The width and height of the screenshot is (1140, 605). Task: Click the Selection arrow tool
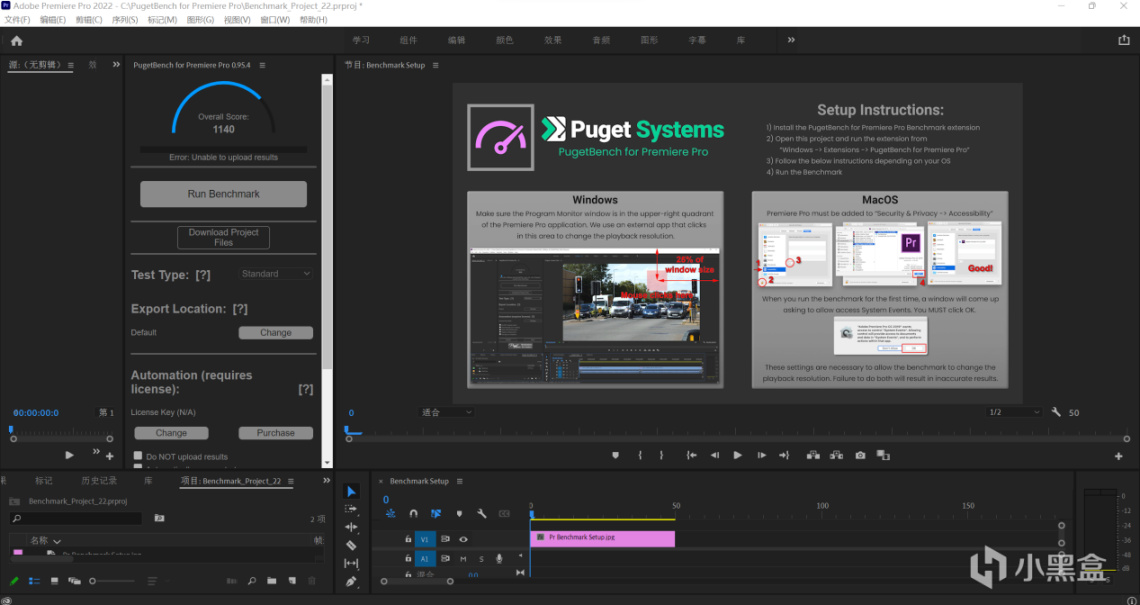[x=351, y=491]
